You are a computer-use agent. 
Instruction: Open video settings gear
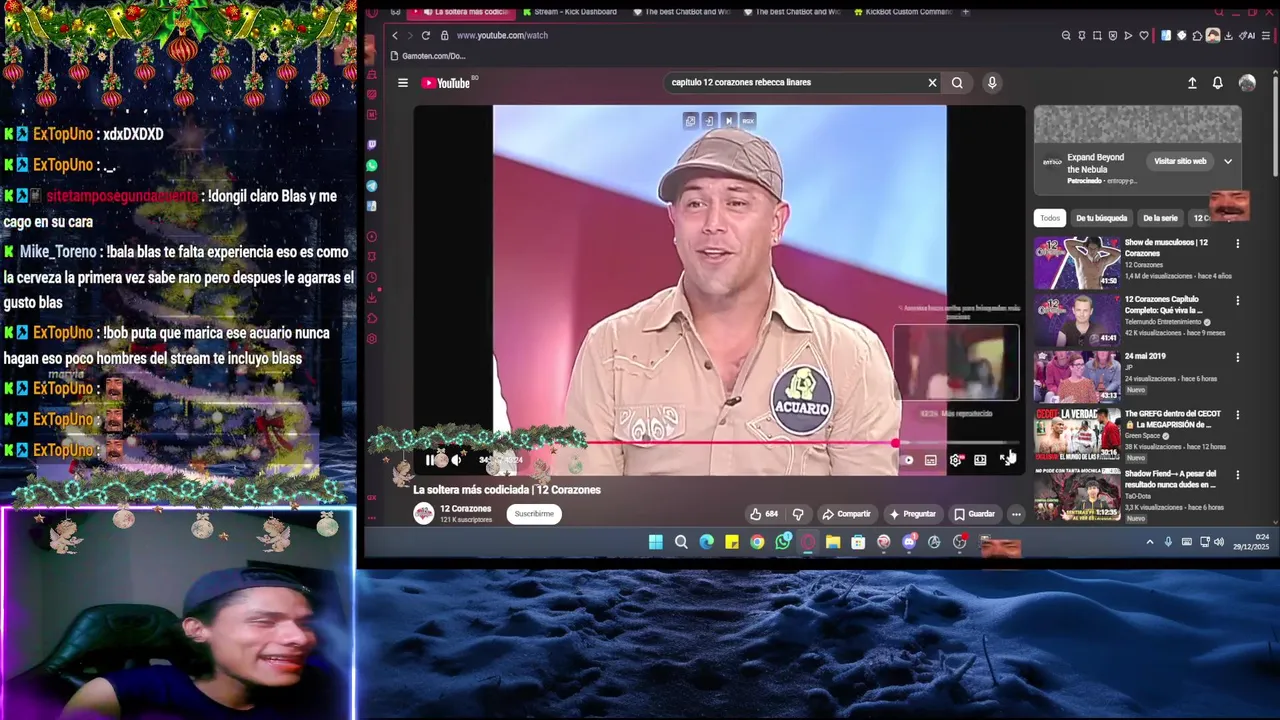[955, 460]
